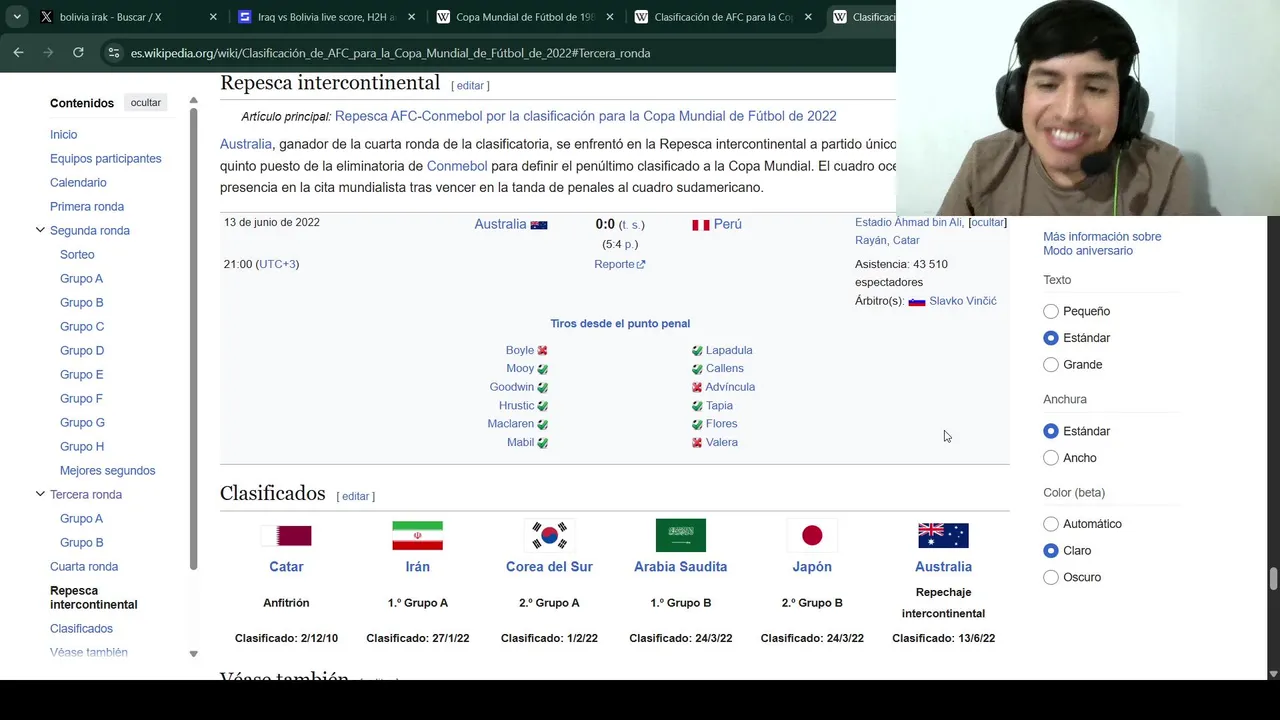Select 'Claro' color mode
Screen dimensions: 1280x720
[x=1050, y=550]
